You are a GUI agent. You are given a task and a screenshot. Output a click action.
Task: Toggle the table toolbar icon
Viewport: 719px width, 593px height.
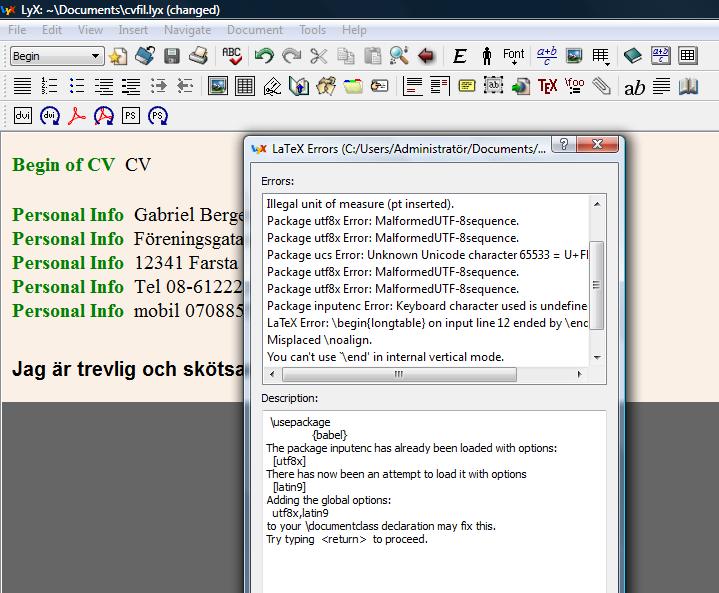(x=688, y=56)
